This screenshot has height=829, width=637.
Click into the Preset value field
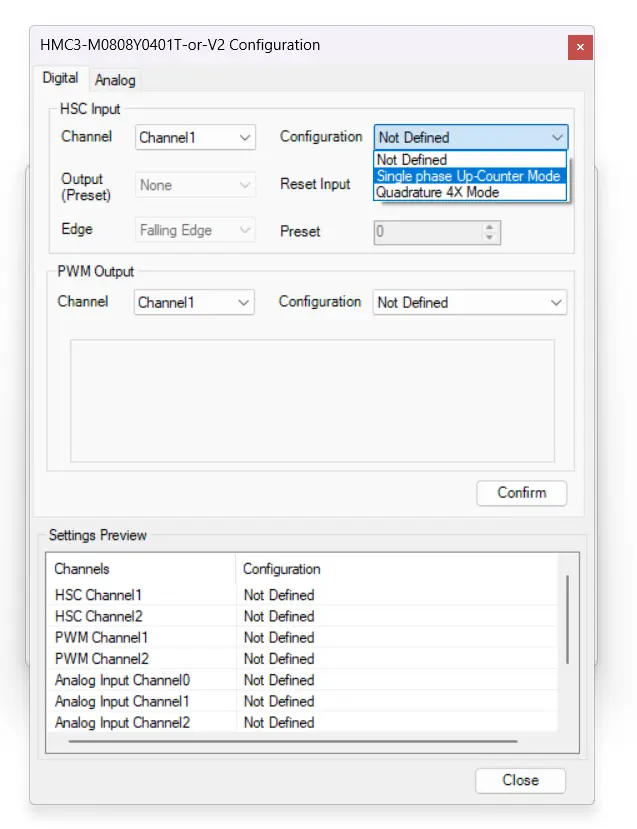(x=427, y=232)
